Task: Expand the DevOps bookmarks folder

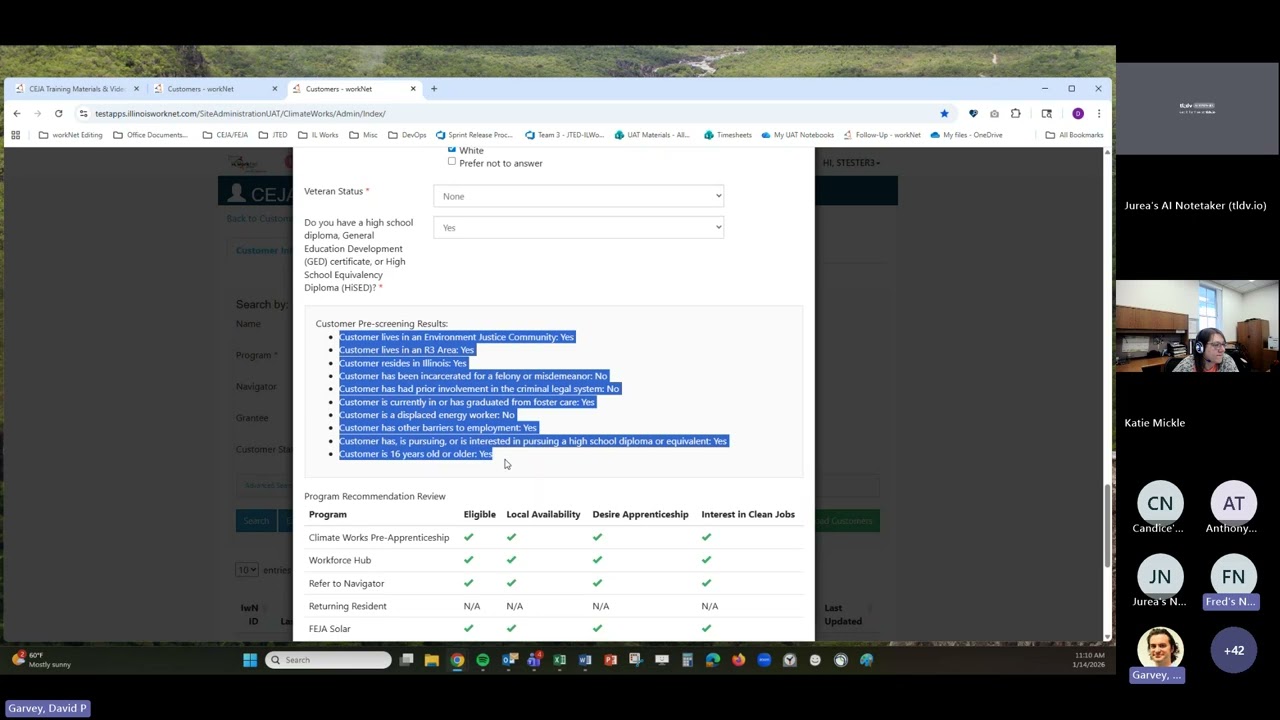Action: pyautogui.click(x=406, y=135)
